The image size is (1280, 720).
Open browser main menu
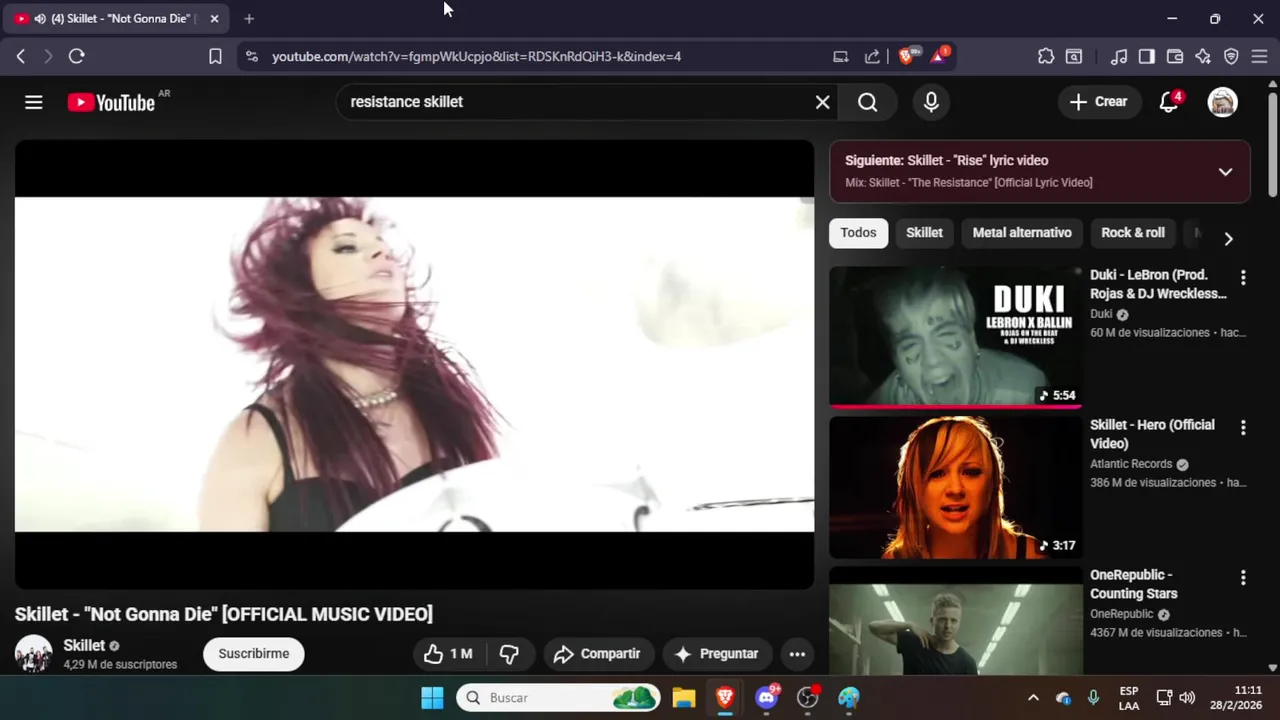click(x=1259, y=56)
